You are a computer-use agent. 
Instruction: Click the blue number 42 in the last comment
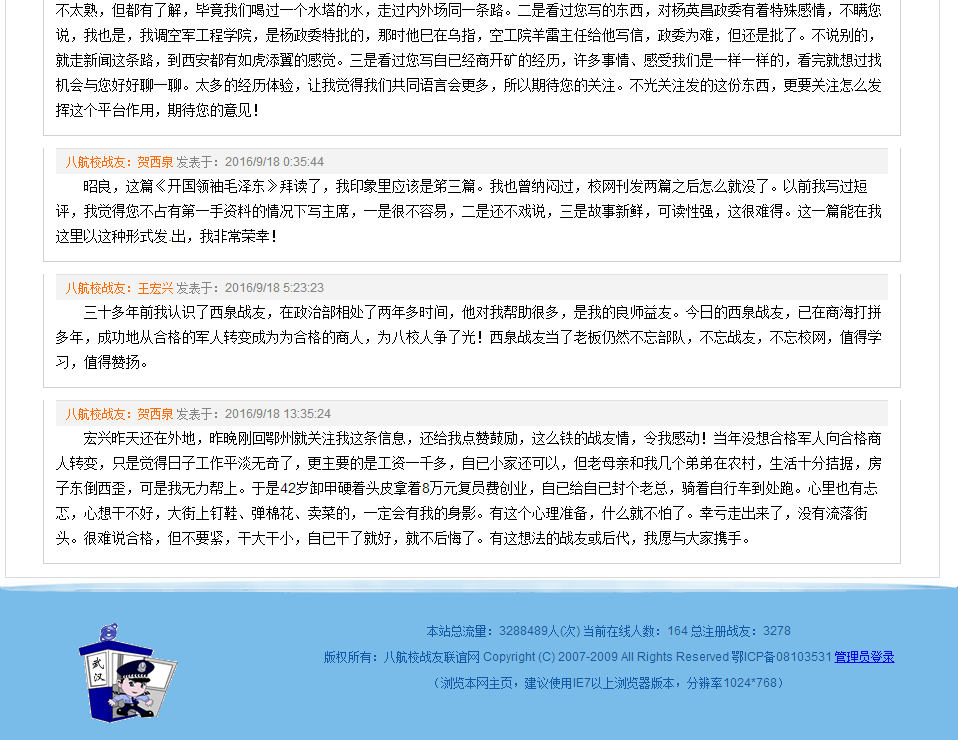tap(288, 489)
